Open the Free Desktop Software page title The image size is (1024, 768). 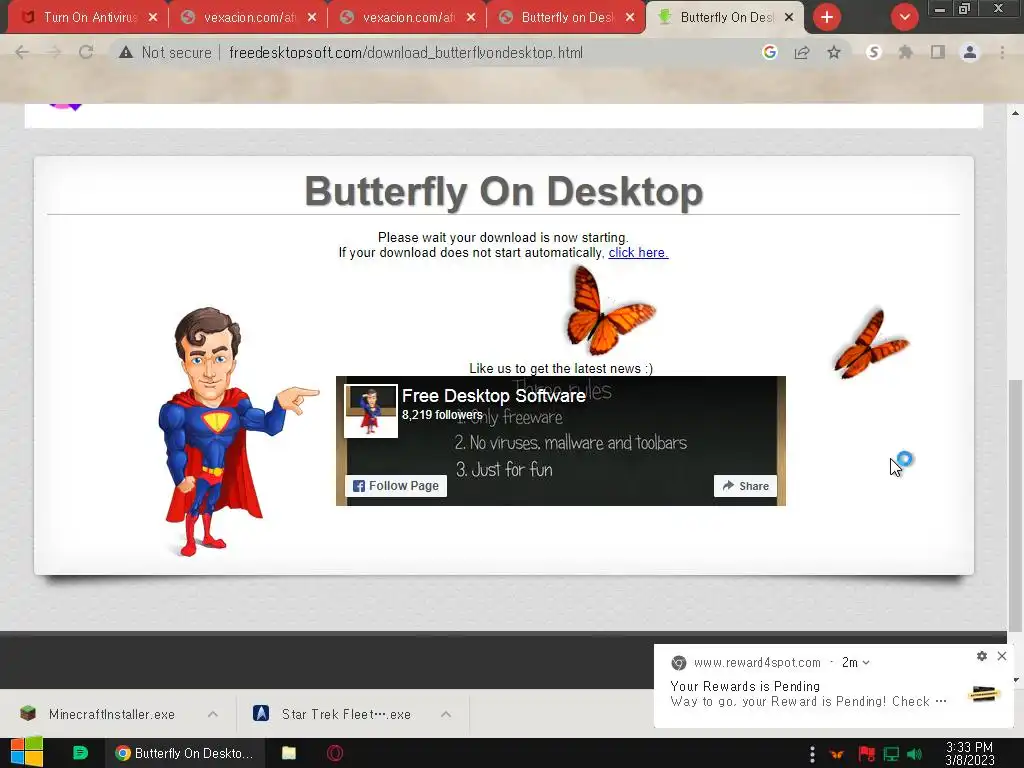coord(494,396)
